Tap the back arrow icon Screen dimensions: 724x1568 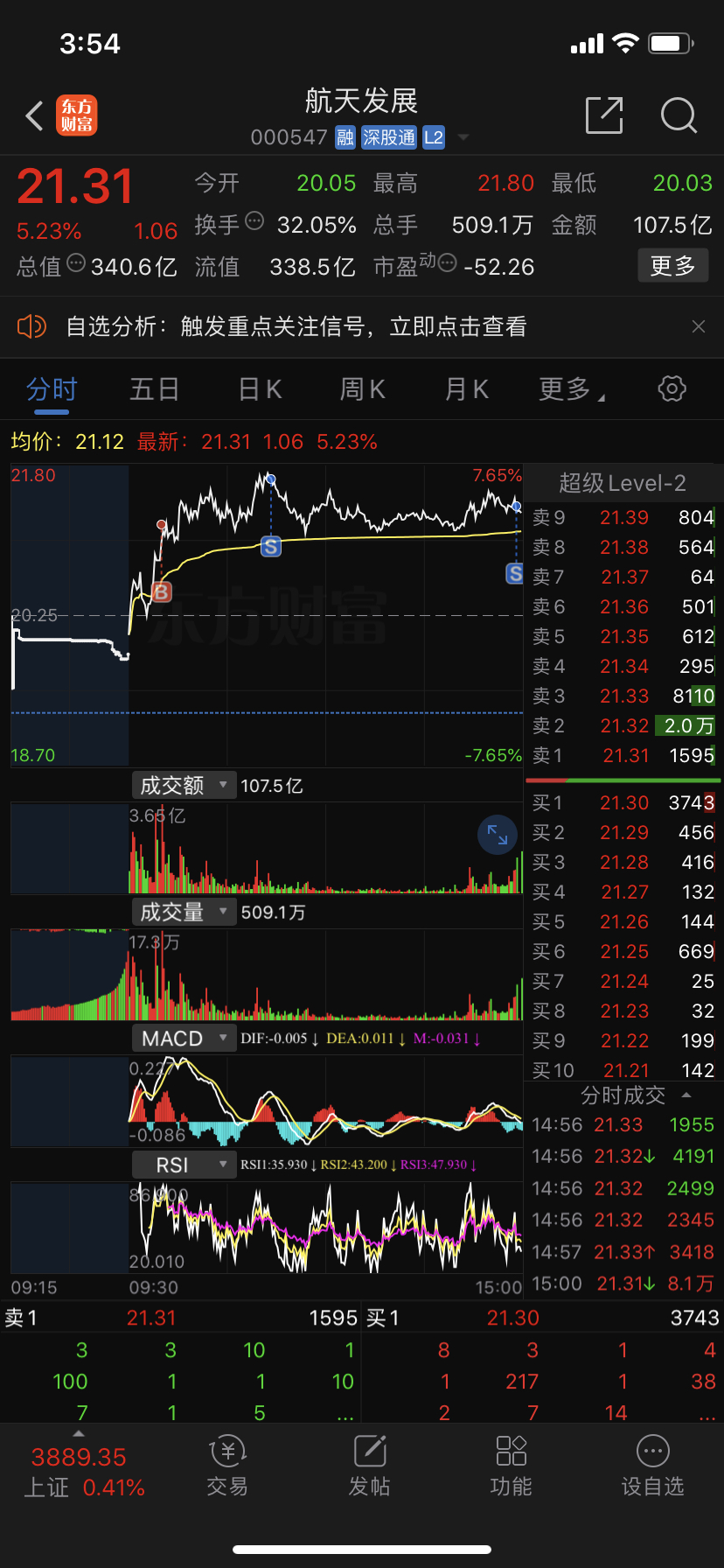click(35, 115)
